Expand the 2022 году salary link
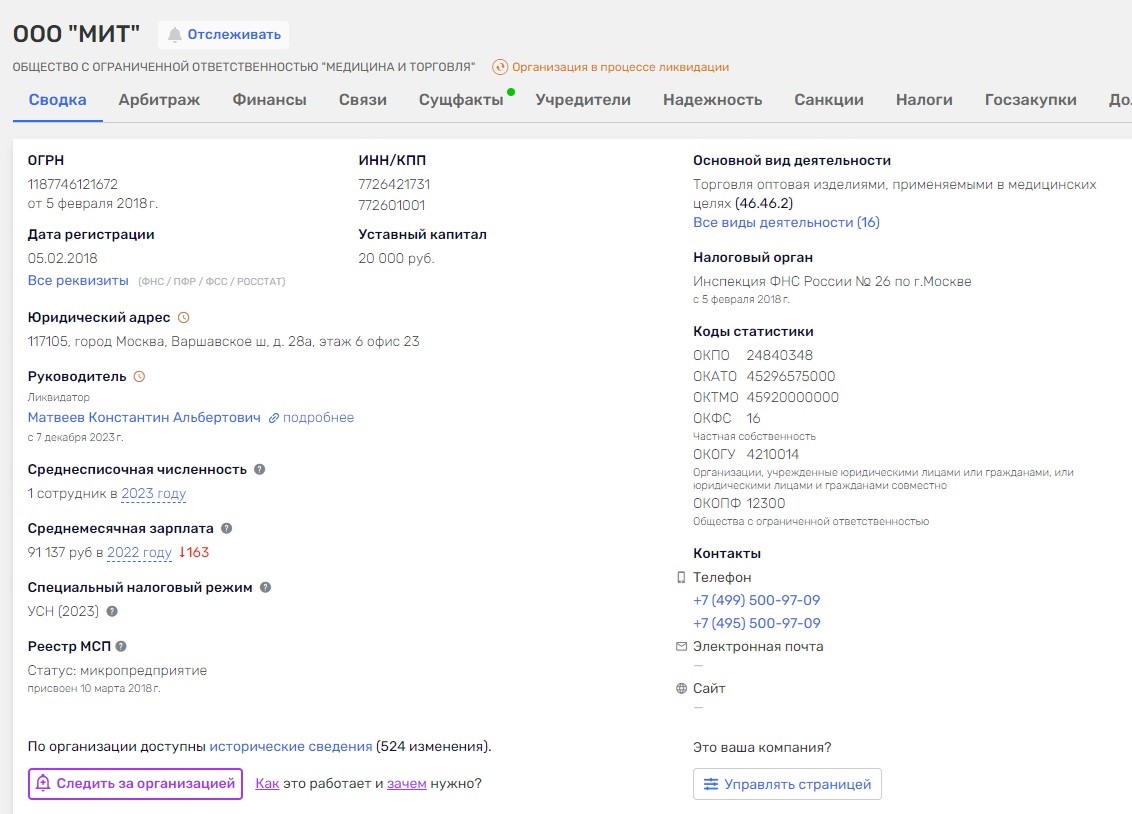1132x814 pixels. (x=139, y=553)
